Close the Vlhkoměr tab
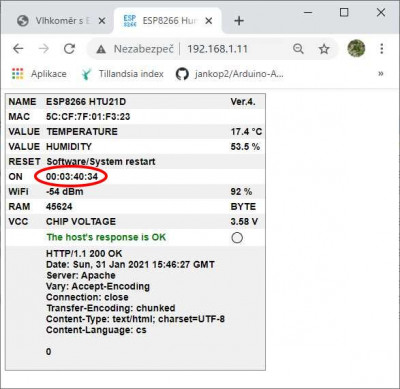This screenshot has height=389, width=400. (102, 21)
